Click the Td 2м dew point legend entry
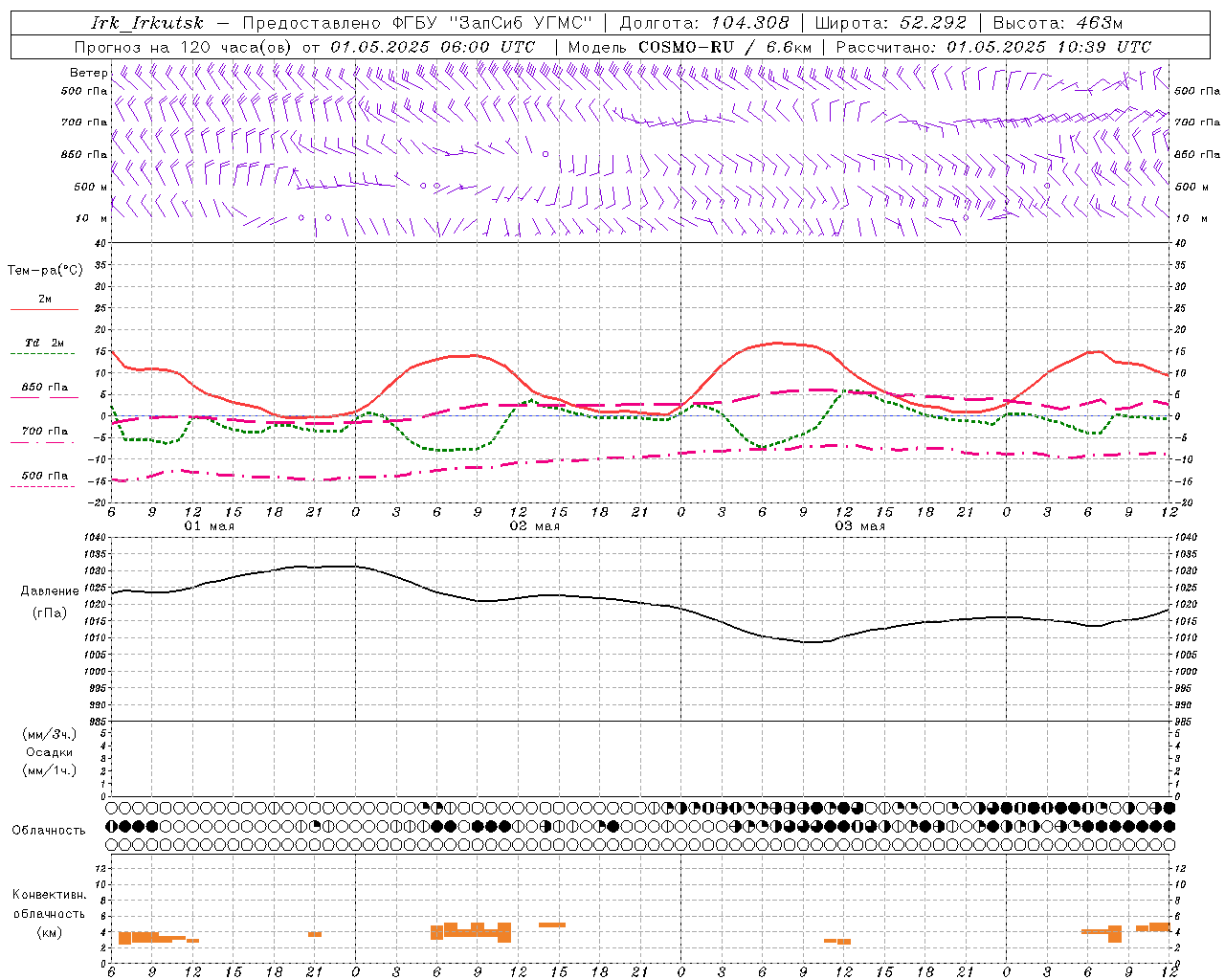1225x980 pixels. tap(44, 343)
